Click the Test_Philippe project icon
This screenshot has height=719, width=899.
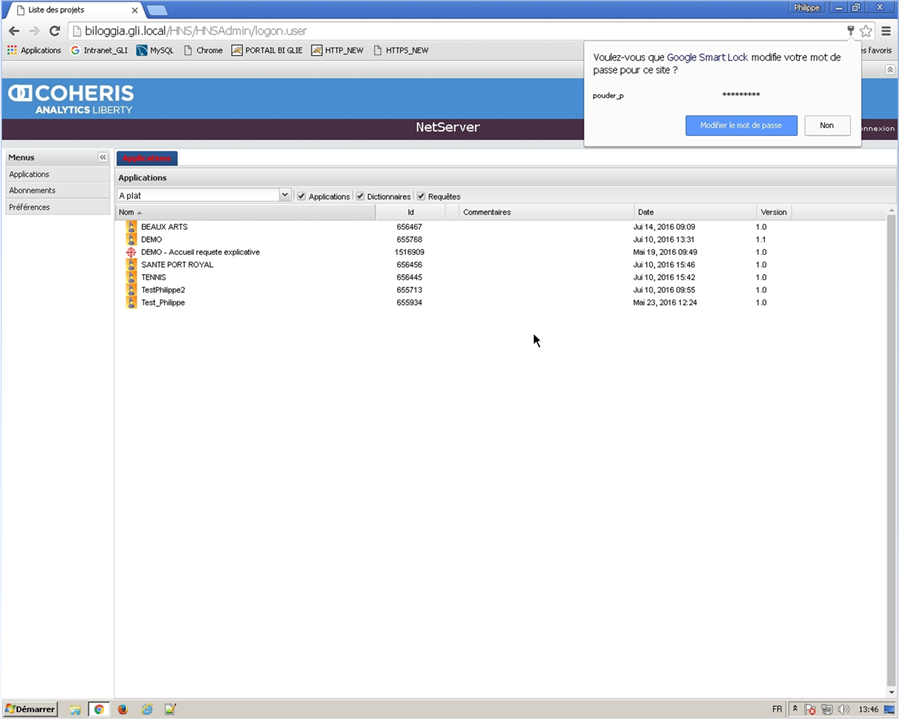131,302
